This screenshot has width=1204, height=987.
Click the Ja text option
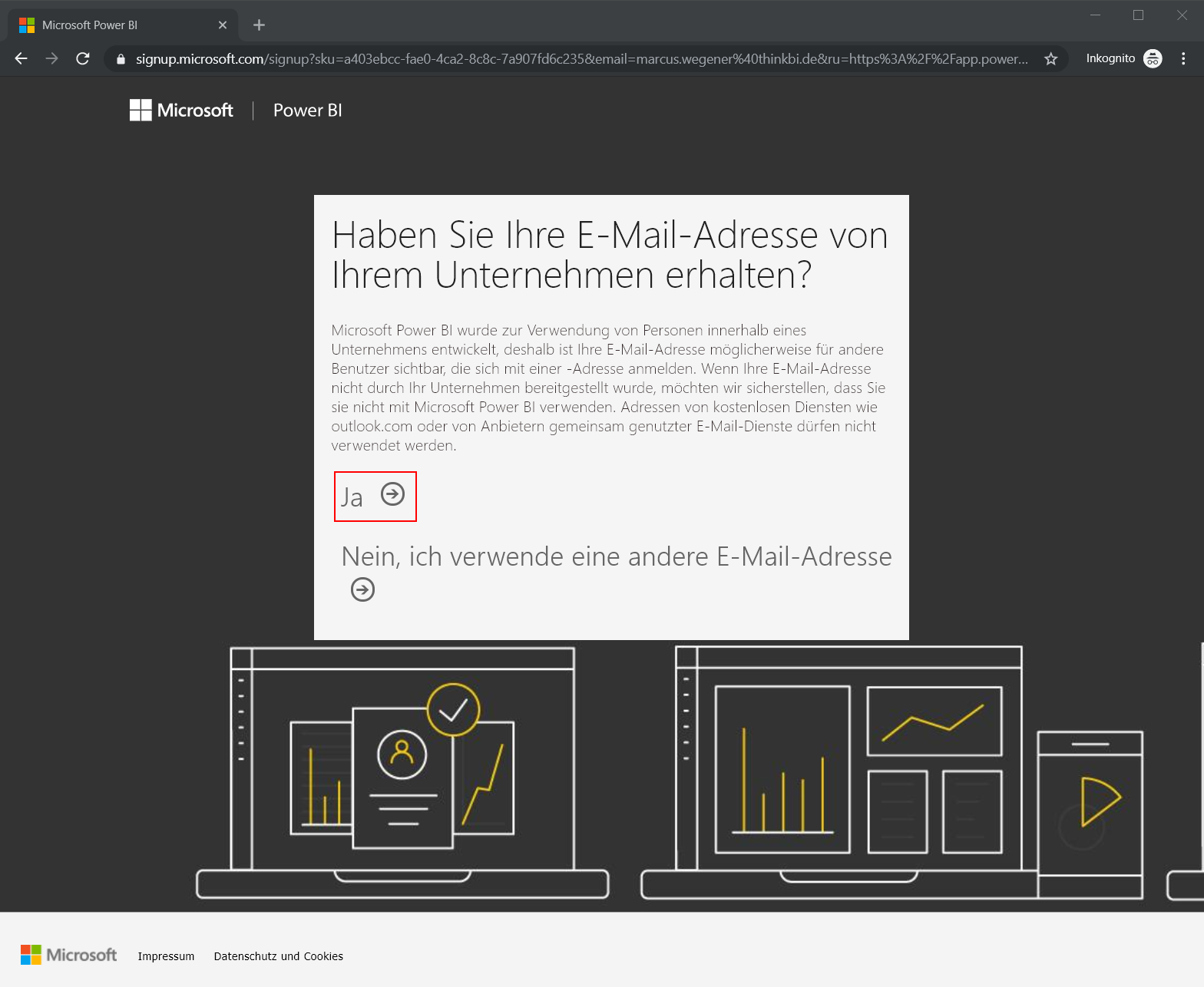pyautogui.click(x=352, y=497)
